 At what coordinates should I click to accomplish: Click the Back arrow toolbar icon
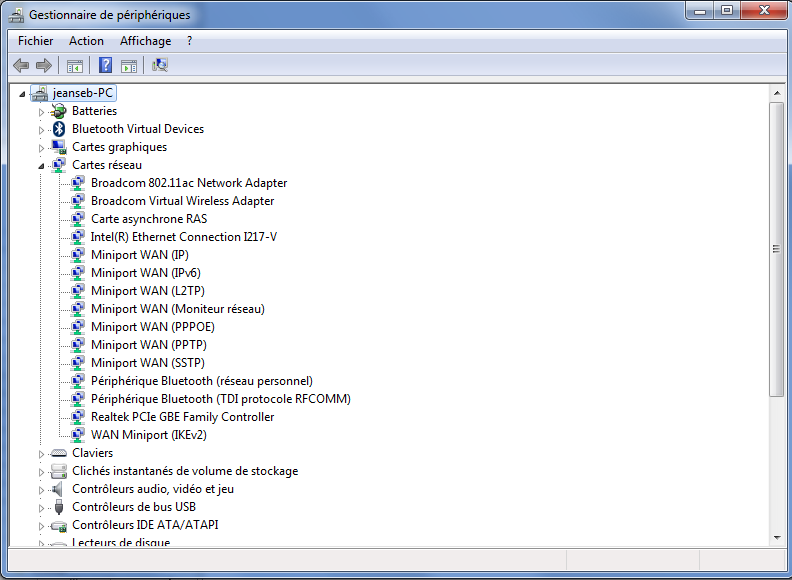21,65
